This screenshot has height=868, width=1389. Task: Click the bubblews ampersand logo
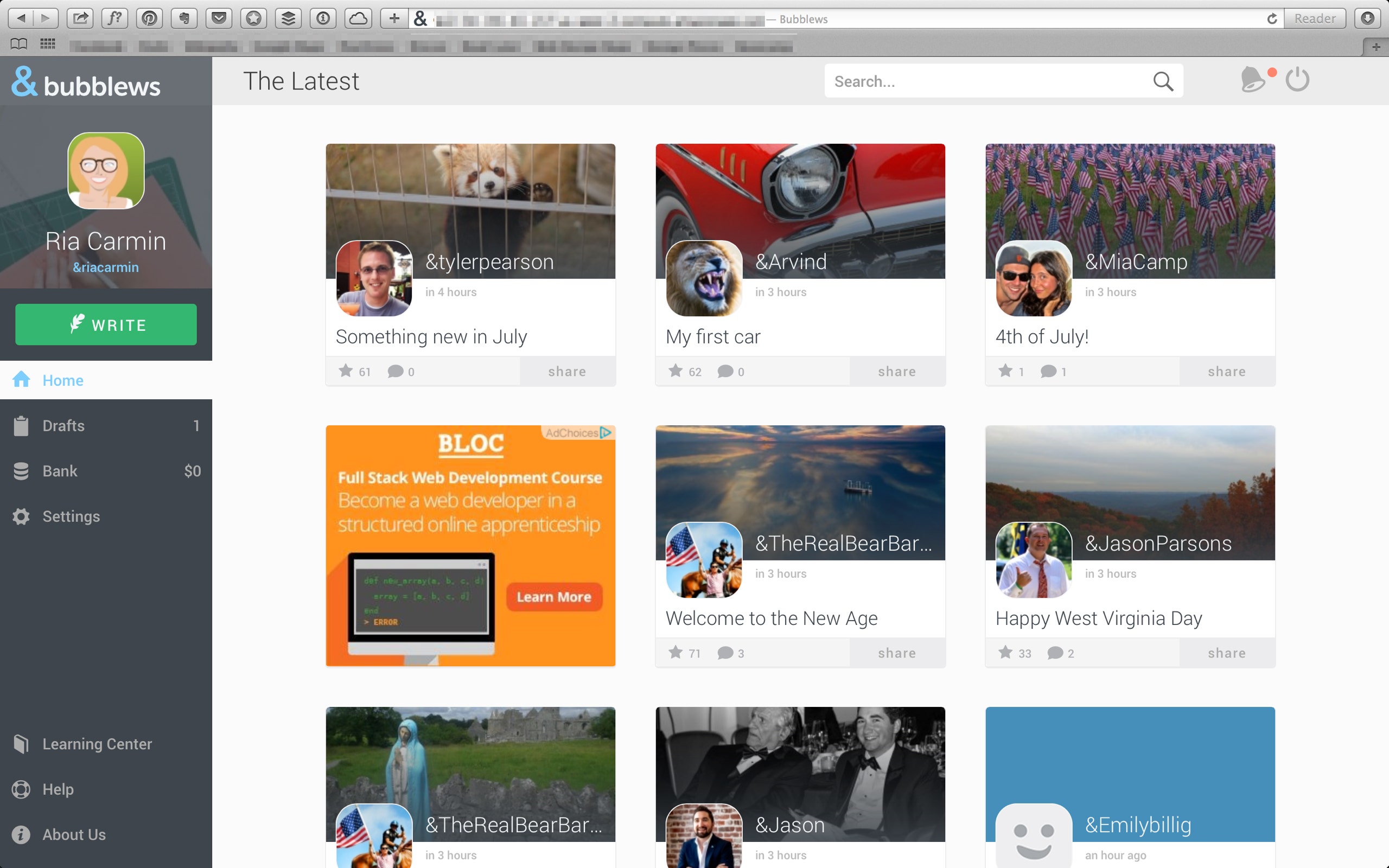24,81
